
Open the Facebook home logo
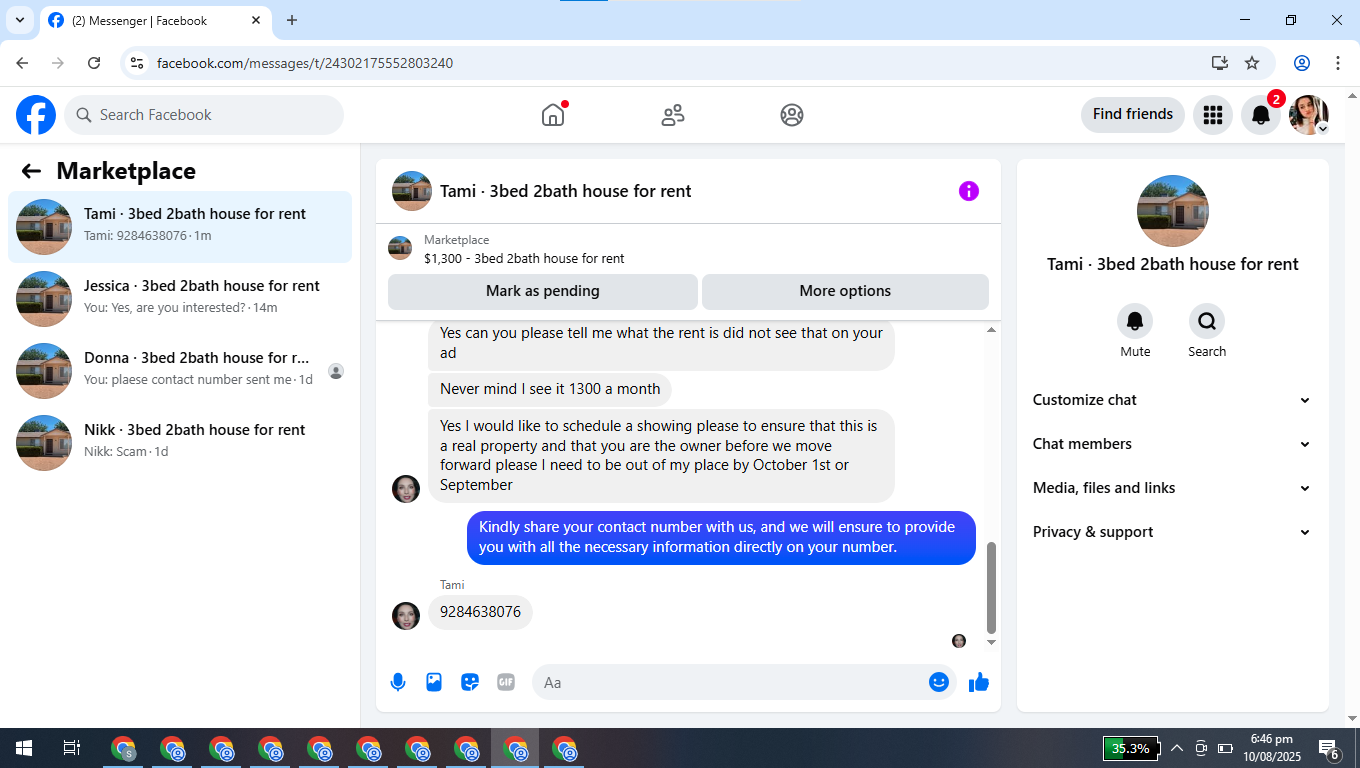(x=36, y=115)
